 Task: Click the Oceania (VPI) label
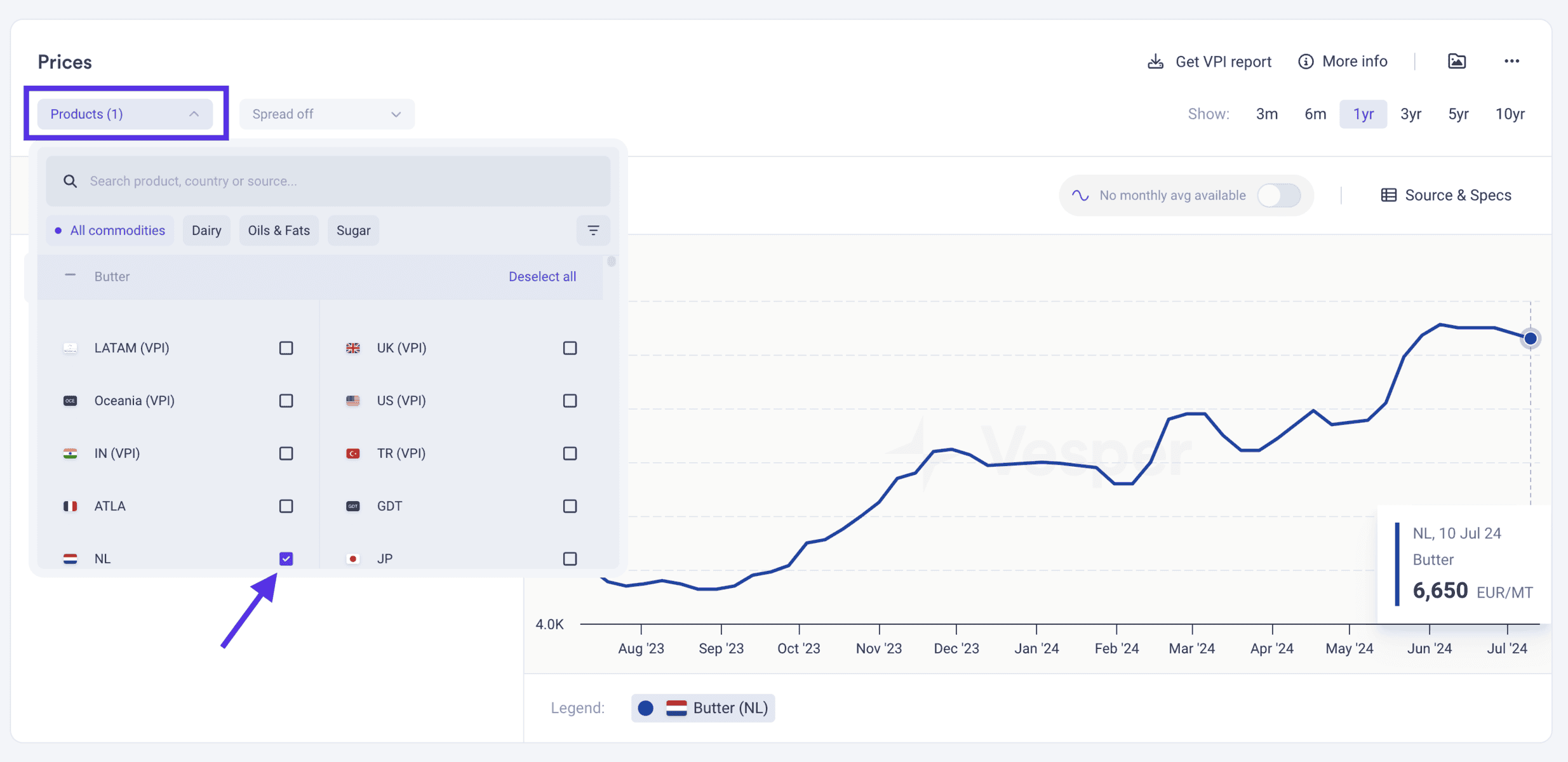135,401
